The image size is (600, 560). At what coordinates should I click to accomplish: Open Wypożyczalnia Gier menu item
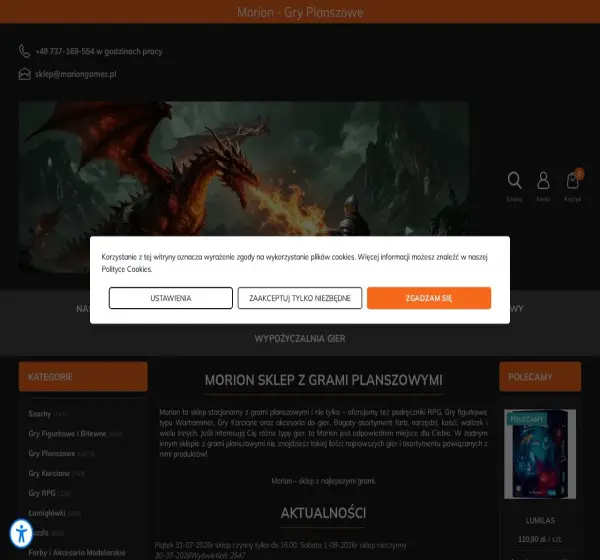coord(300,339)
